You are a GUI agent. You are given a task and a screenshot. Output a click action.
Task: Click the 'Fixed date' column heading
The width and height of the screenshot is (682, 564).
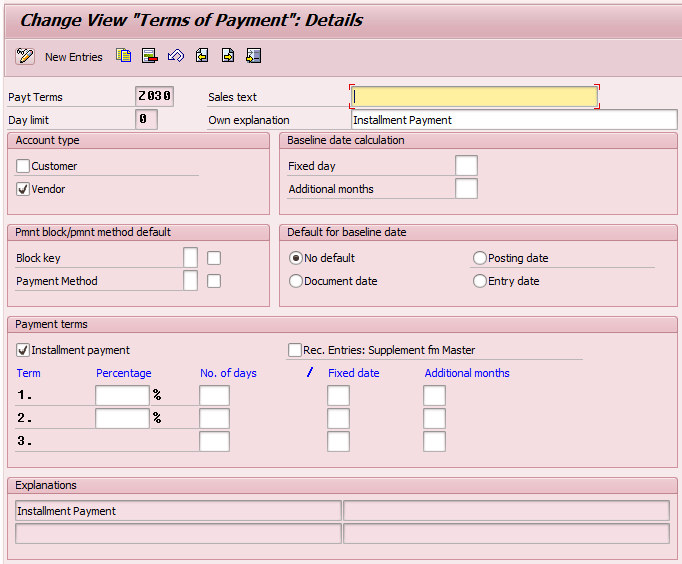coord(354,373)
